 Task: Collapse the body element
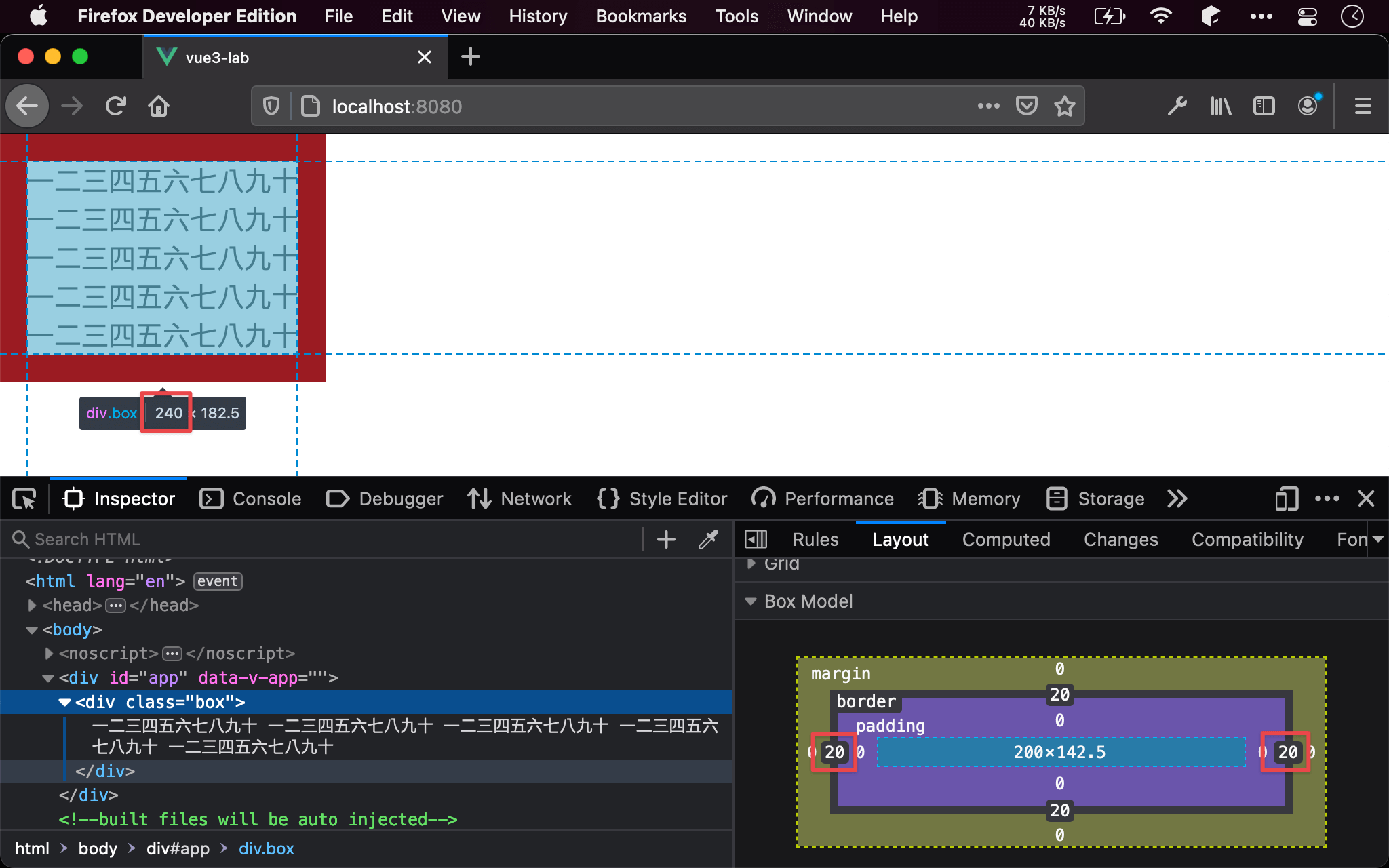[x=32, y=630]
